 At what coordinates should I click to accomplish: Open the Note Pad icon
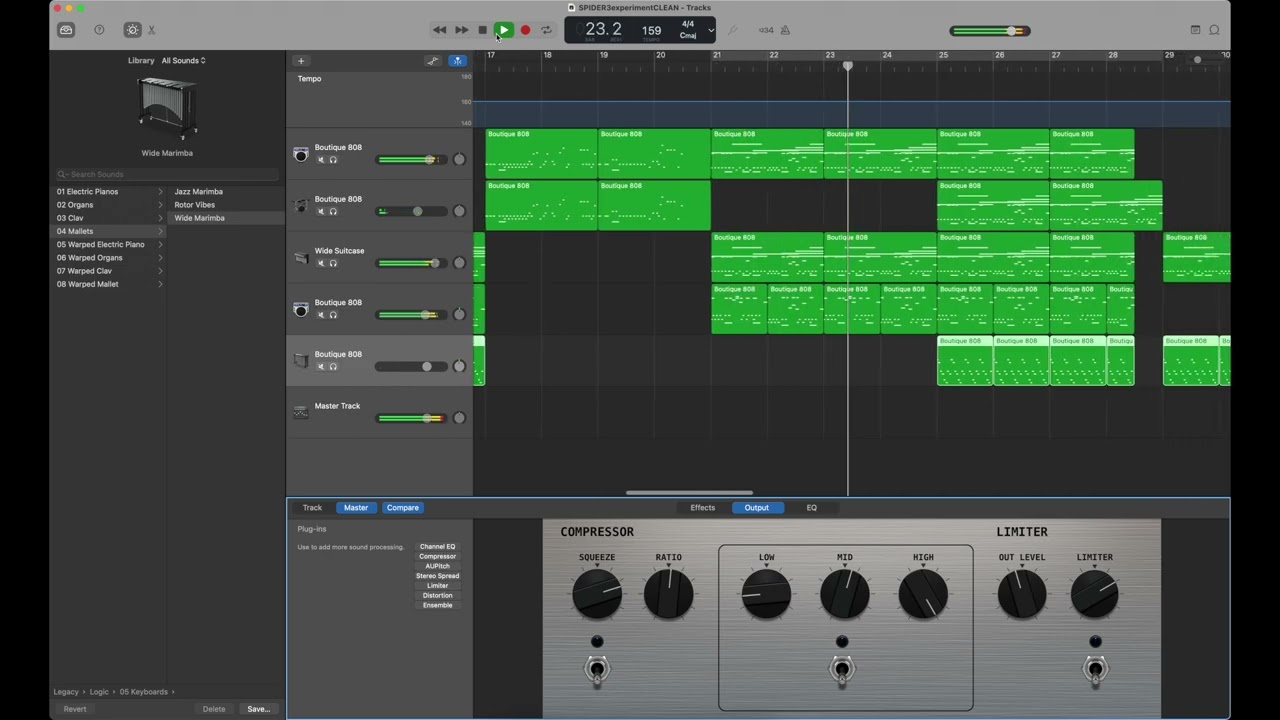click(1195, 30)
